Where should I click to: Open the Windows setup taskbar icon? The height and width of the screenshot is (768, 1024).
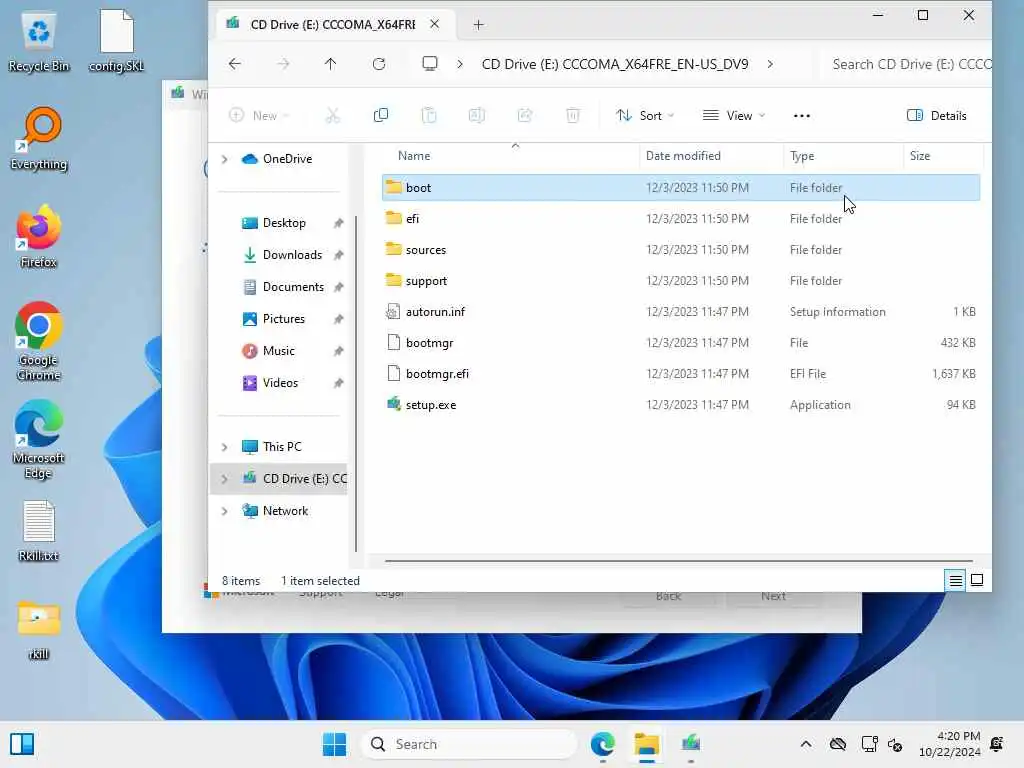point(690,743)
